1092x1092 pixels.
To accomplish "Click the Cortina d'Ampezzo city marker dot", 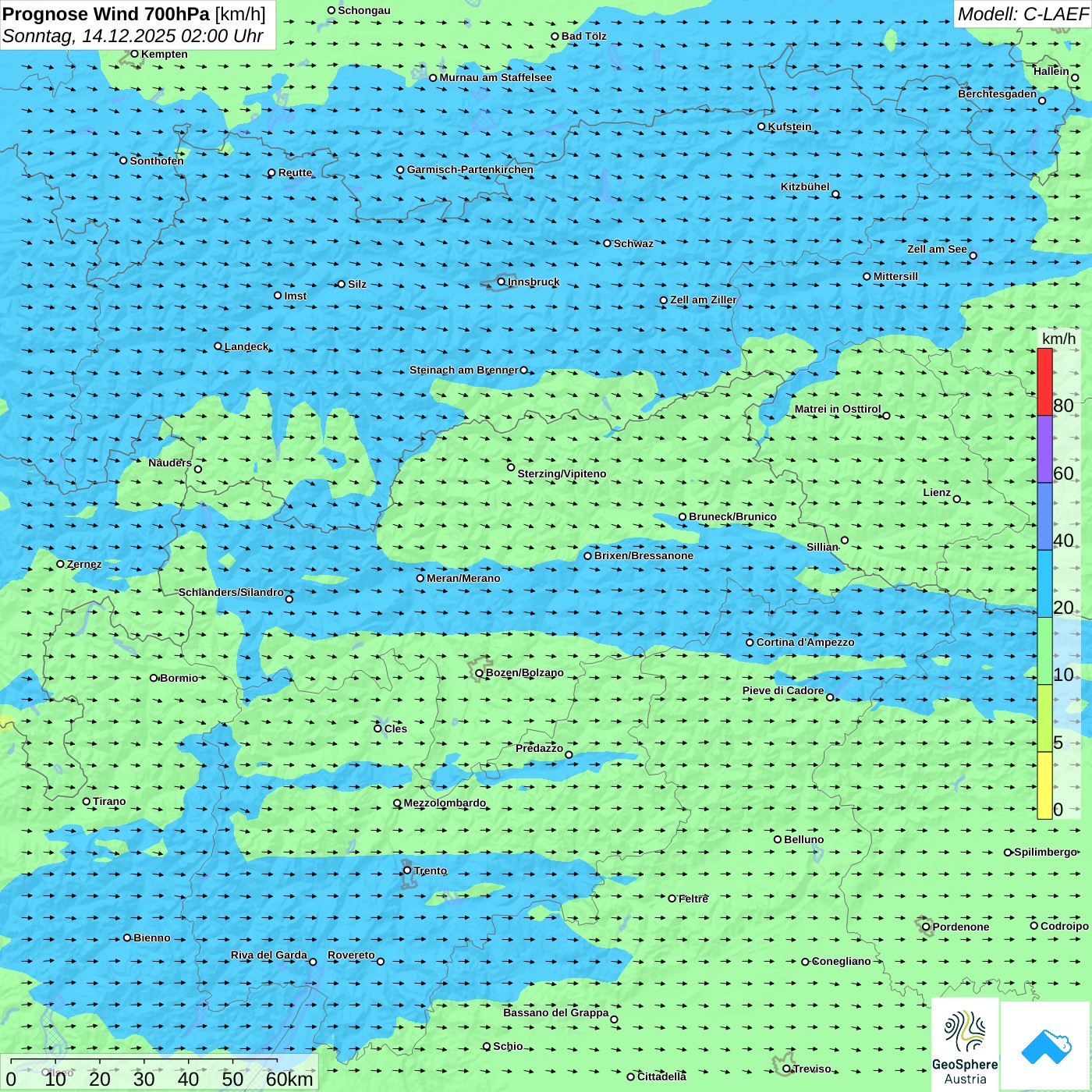I will pyautogui.click(x=750, y=643).
